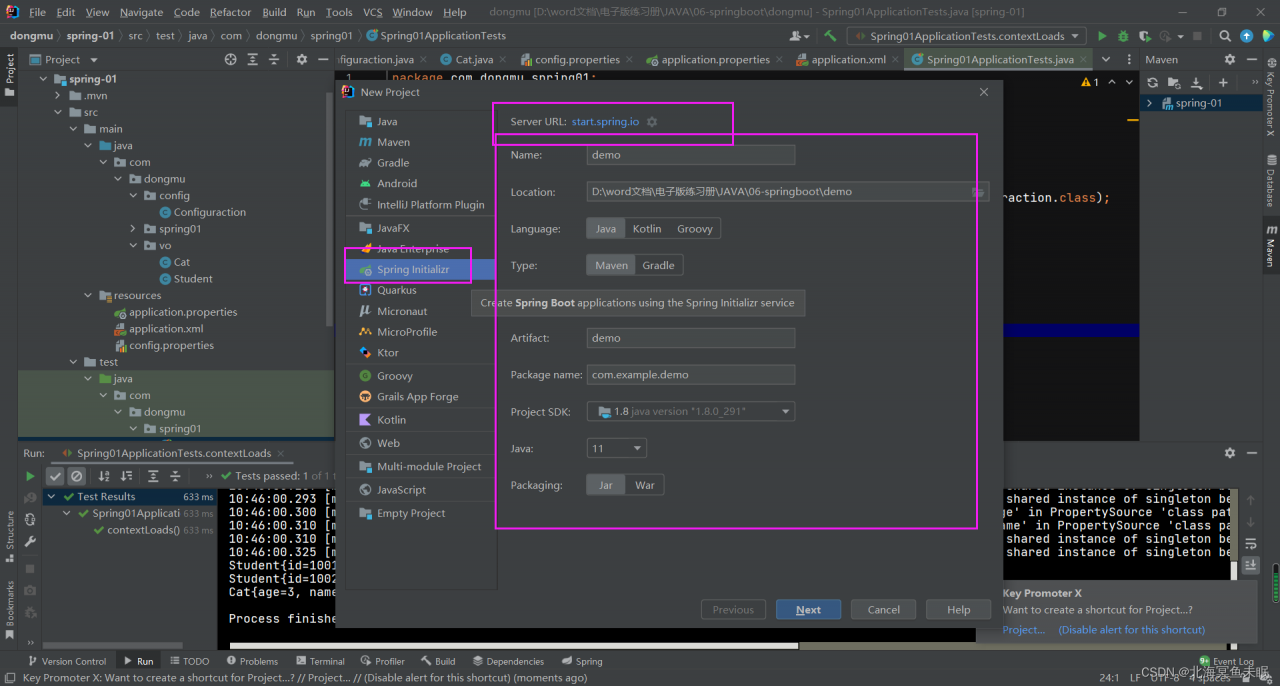Click Cancel button in New Project dialog
Screen dimensions: 1280x686
pyautogui.click(x=883, y=610)
